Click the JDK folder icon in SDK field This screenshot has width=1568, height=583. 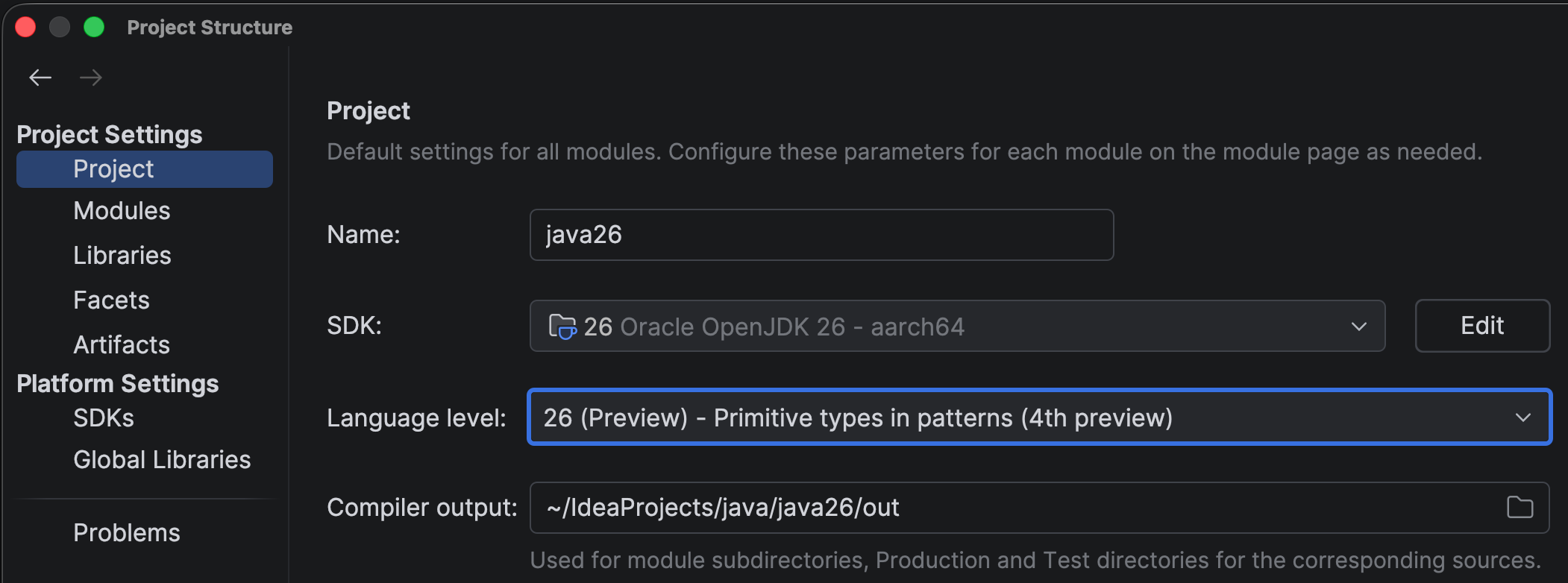coord(562,327)
